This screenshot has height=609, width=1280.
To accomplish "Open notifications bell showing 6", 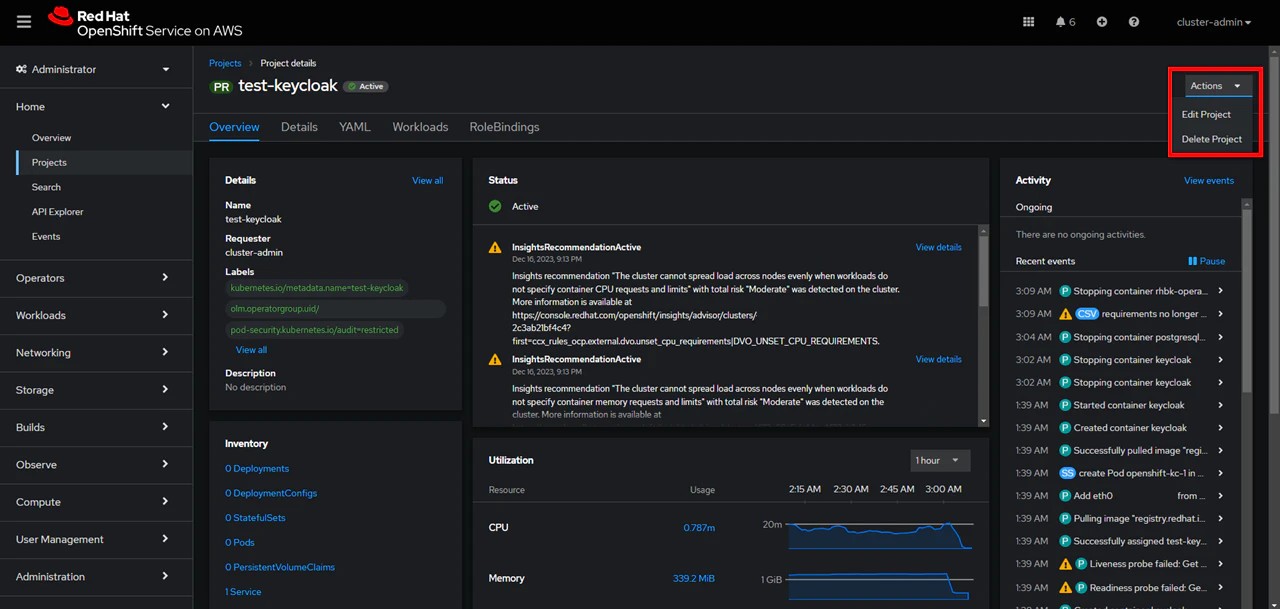I will pyautogui.click(x=1065, y=21).
